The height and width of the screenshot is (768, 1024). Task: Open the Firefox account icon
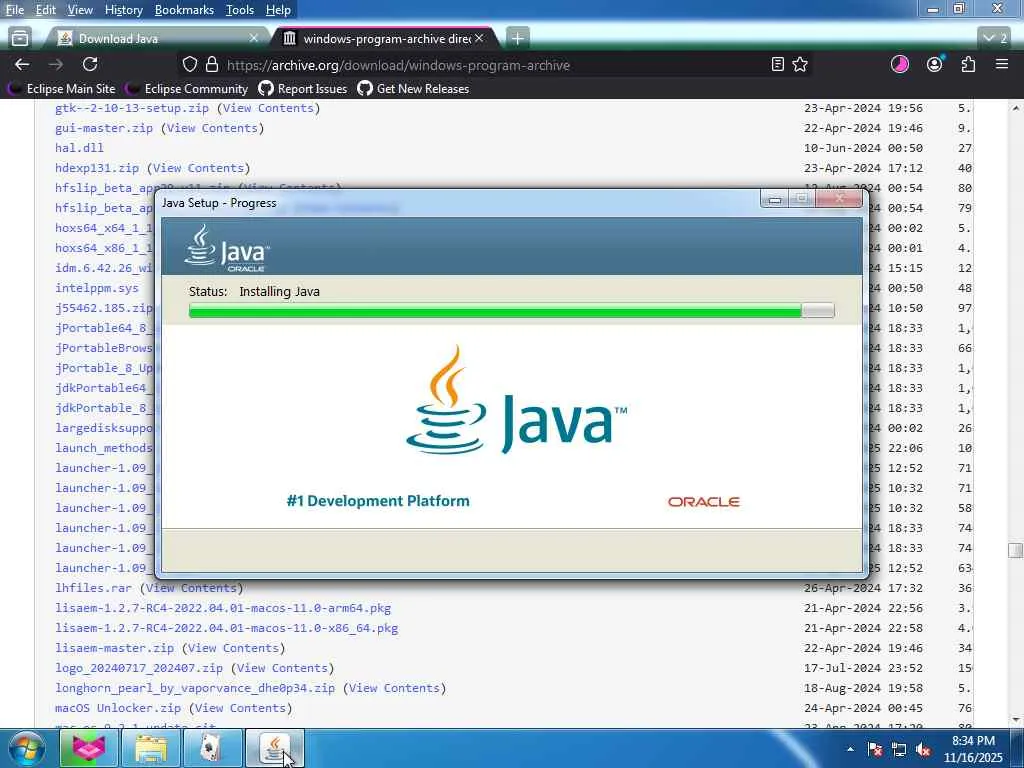935,64
